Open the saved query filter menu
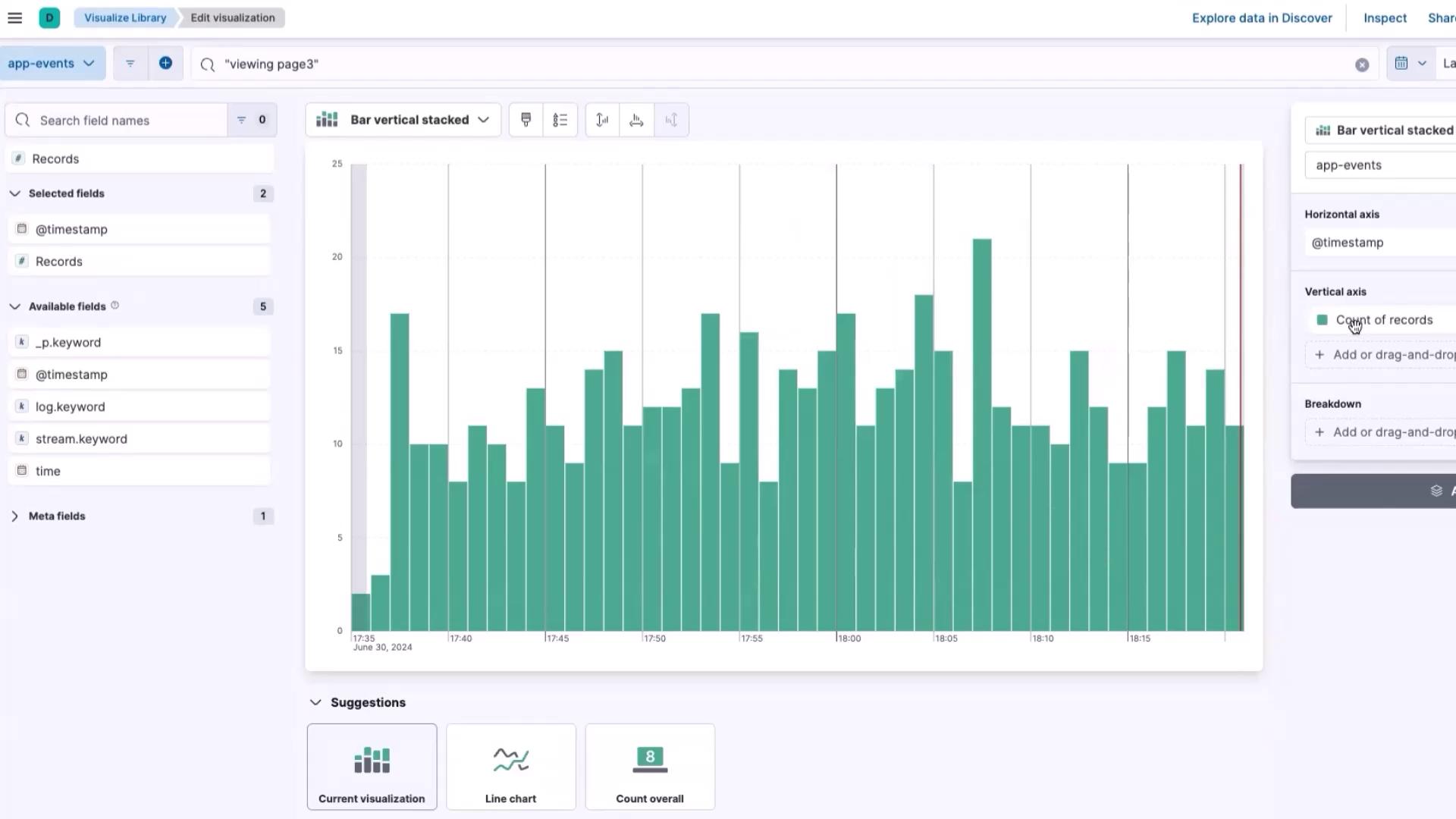1456x819 pixels. [130, 64]
